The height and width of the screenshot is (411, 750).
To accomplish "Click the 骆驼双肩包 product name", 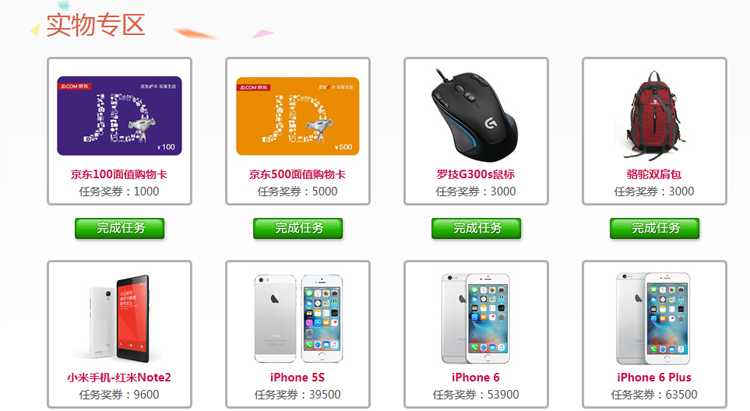I will (654, 174).
